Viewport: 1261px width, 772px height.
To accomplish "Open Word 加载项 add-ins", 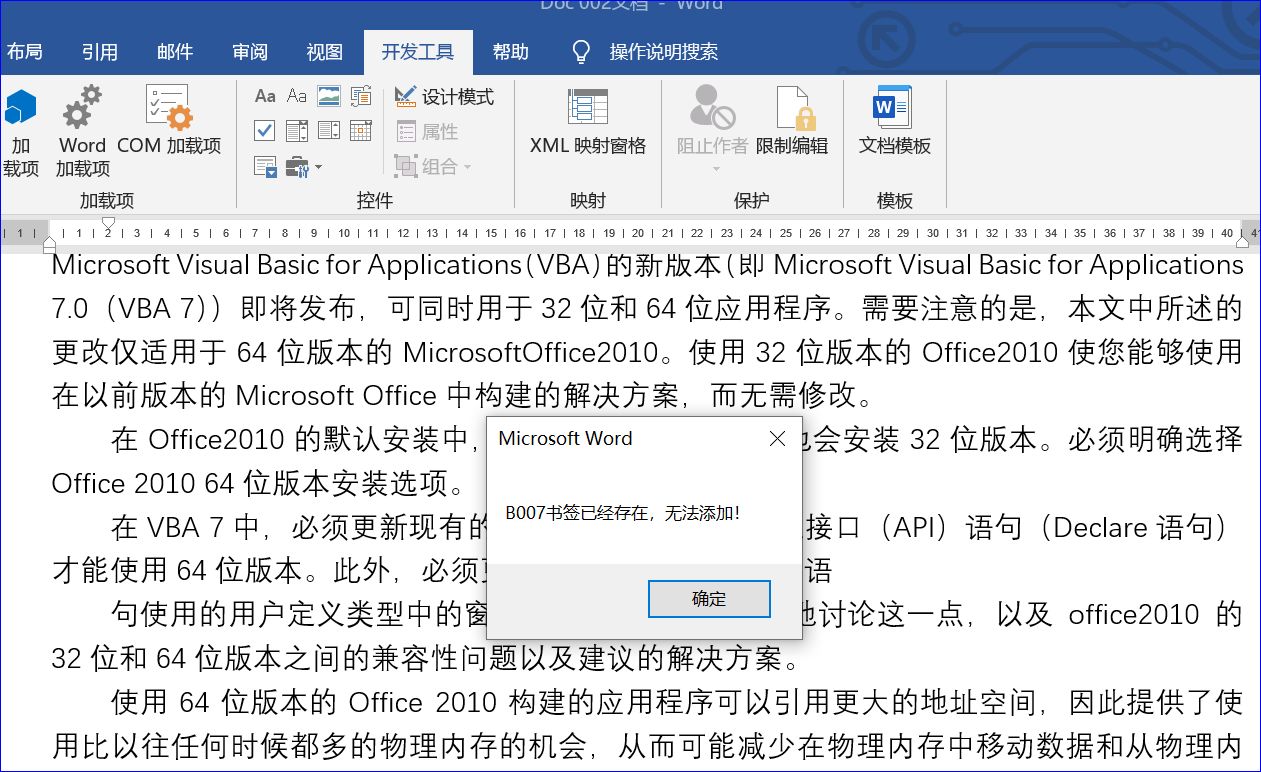I will [83, 132].
